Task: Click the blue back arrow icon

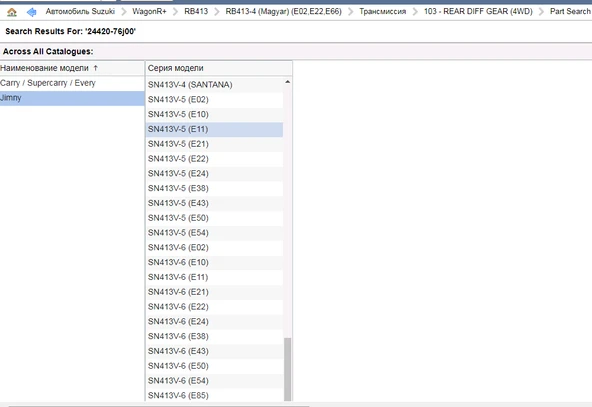Action: point(32,12)
